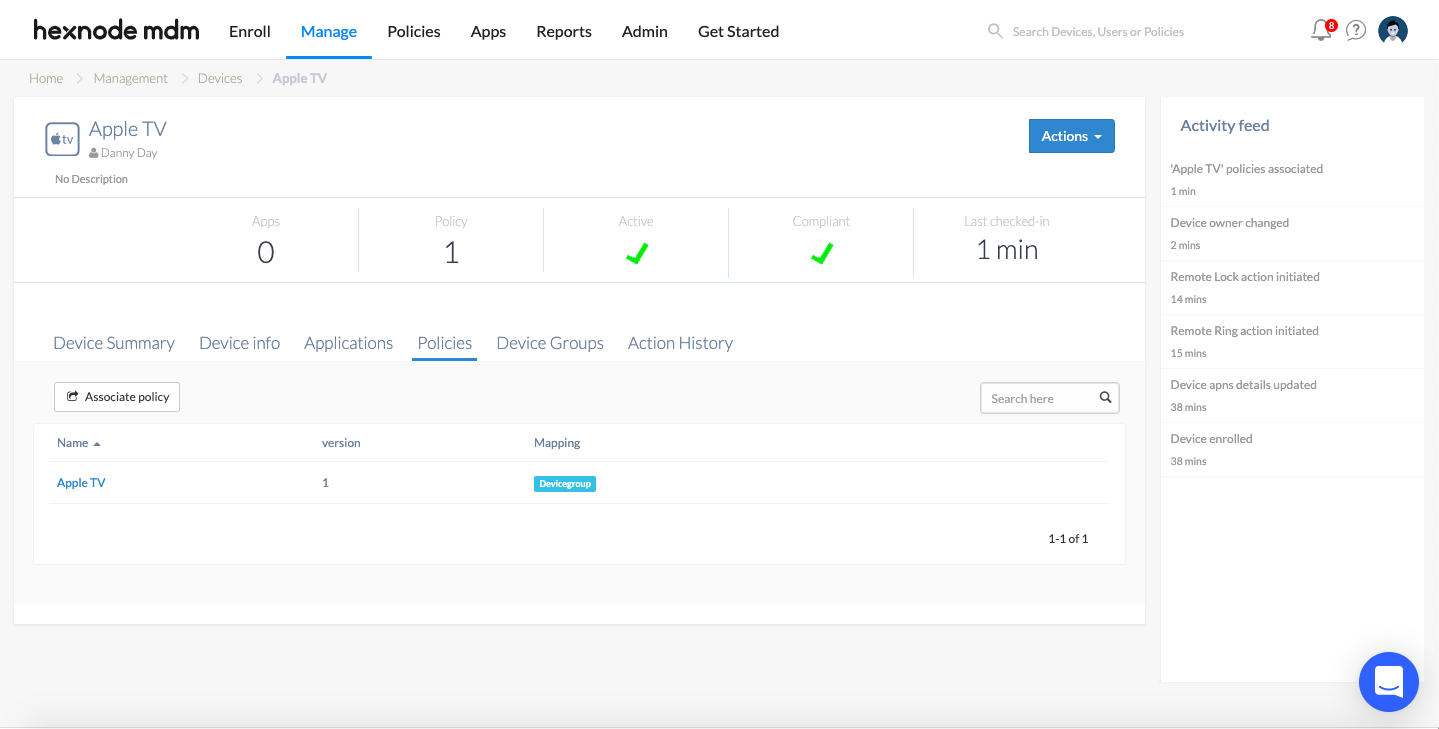Click the Associate policy button

(x=117, y=397)
